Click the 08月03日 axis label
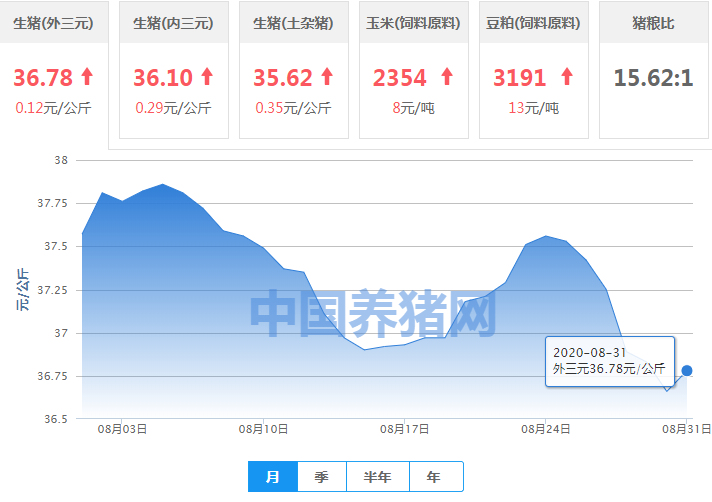 [x=122, y=429]
